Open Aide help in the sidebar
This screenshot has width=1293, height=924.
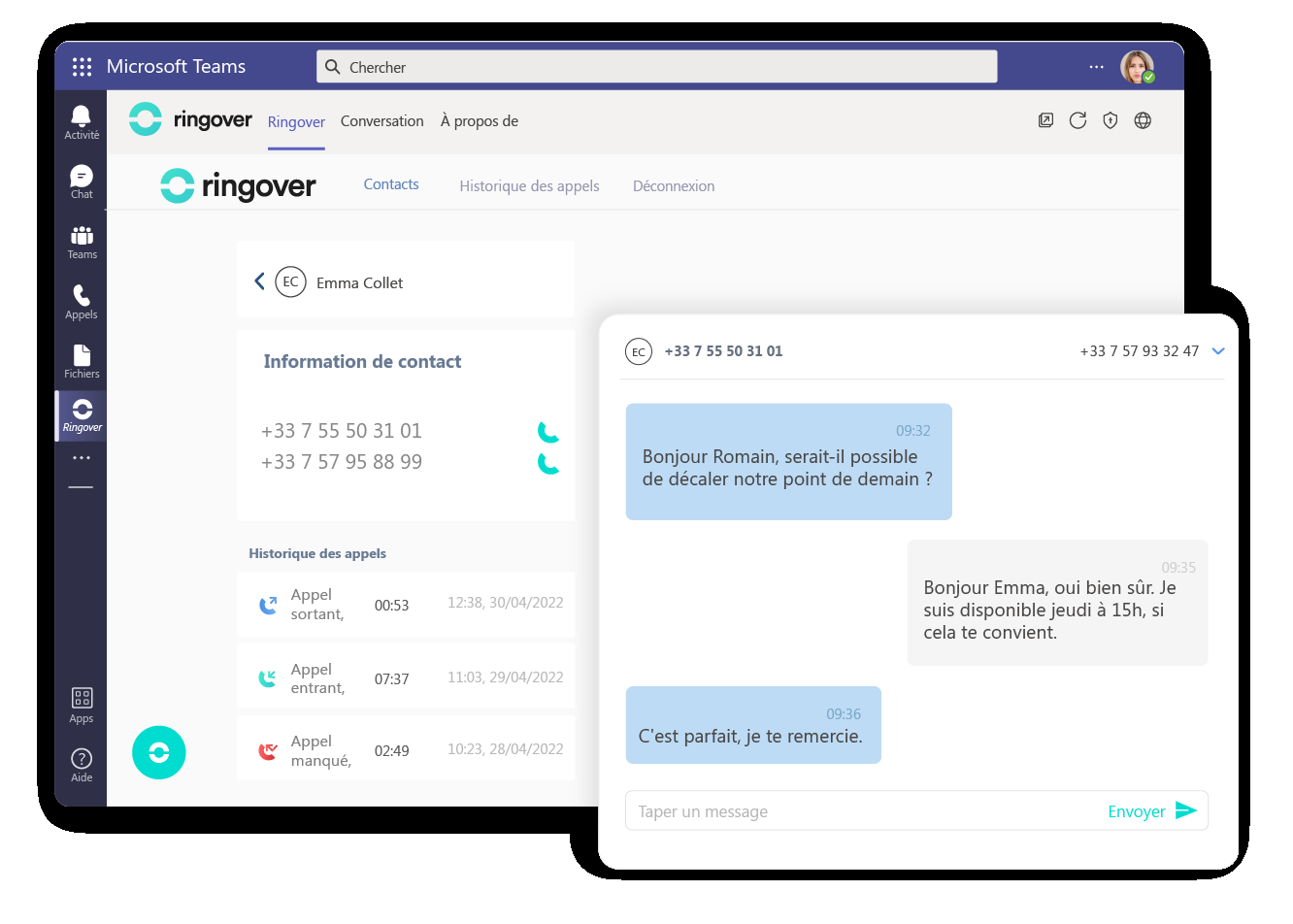[x=82, y=765]
